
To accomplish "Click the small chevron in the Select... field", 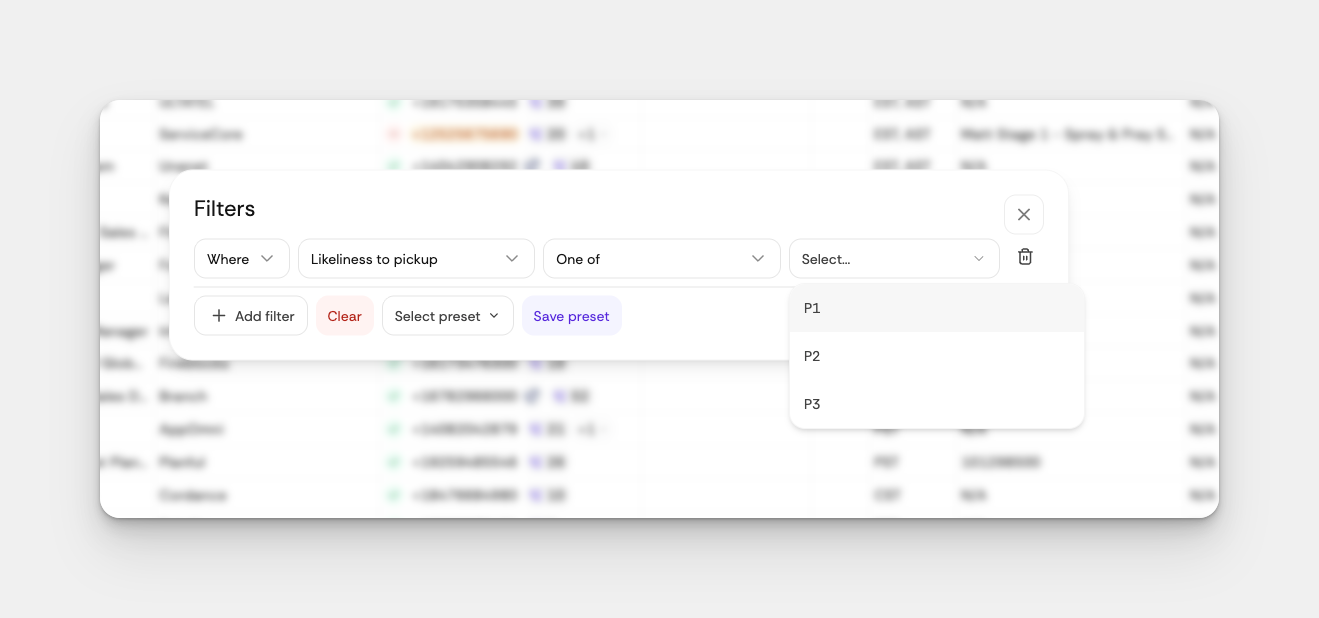I will point(979,259).
